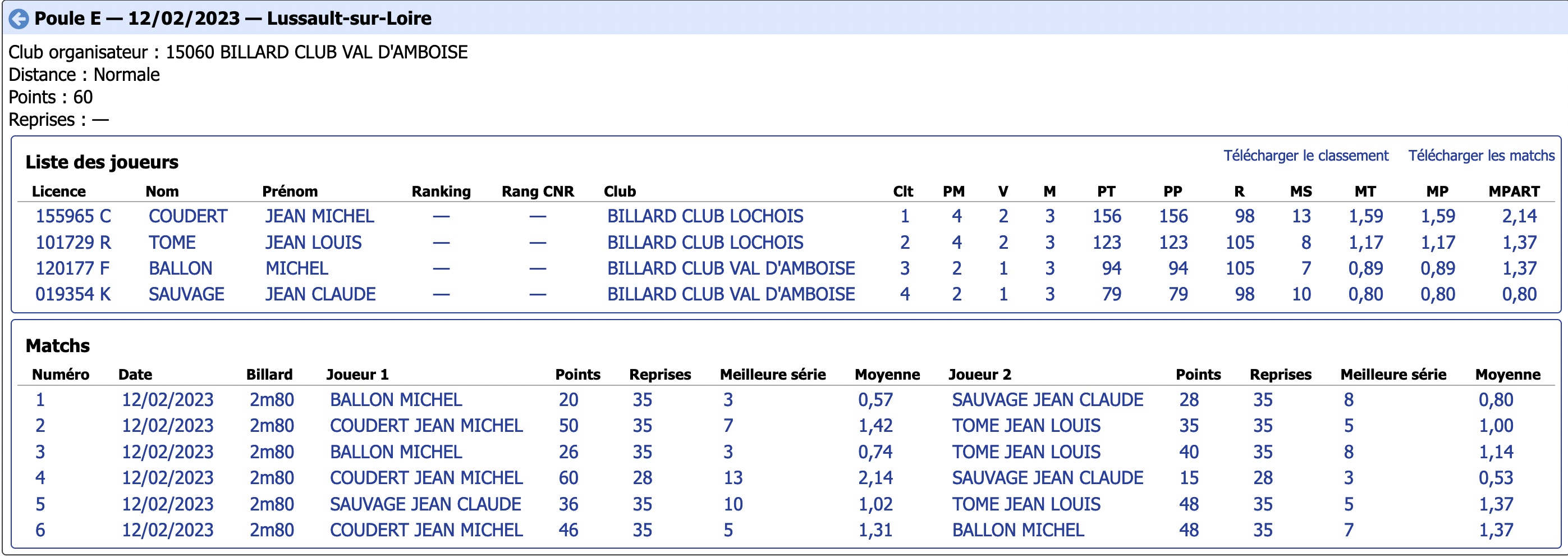The image size is (1568, 556).
Task: Click the Clt column header
Action: click(x=903, y=191)
